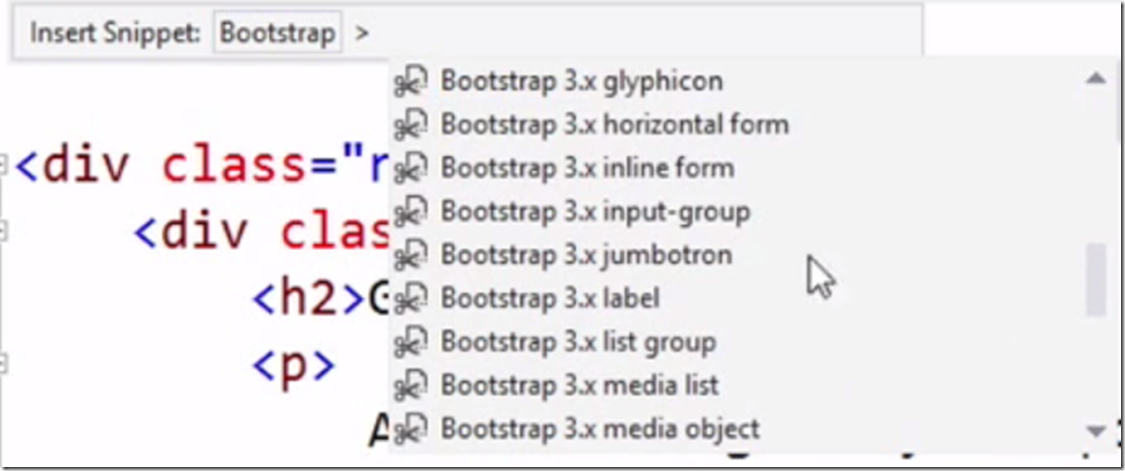Click the horizontal form snippet icon
1125x471 pixels.
(411, 125)
